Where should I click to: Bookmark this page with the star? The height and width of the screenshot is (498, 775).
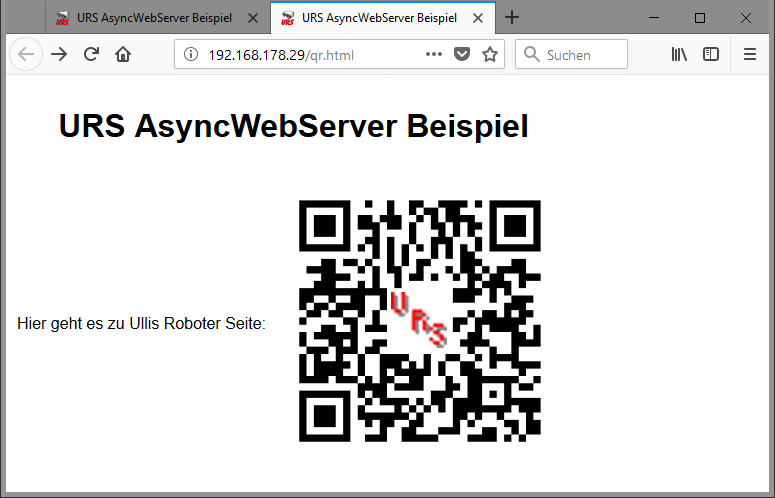(x=490, y=54)
